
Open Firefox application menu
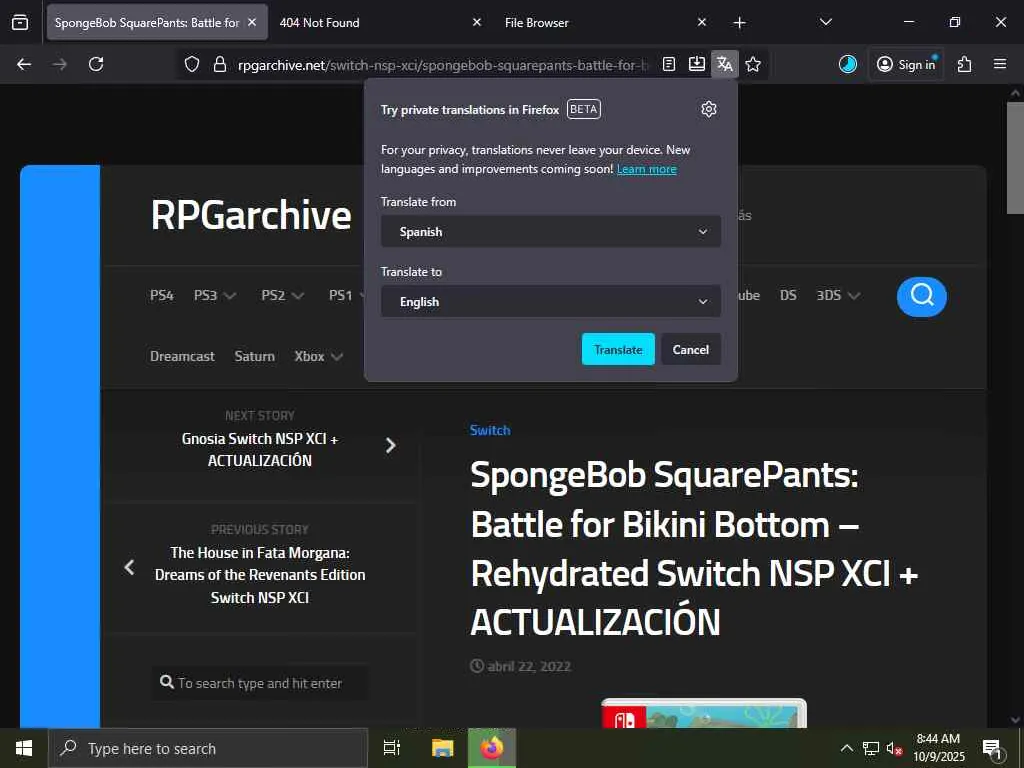(1000, 64)
